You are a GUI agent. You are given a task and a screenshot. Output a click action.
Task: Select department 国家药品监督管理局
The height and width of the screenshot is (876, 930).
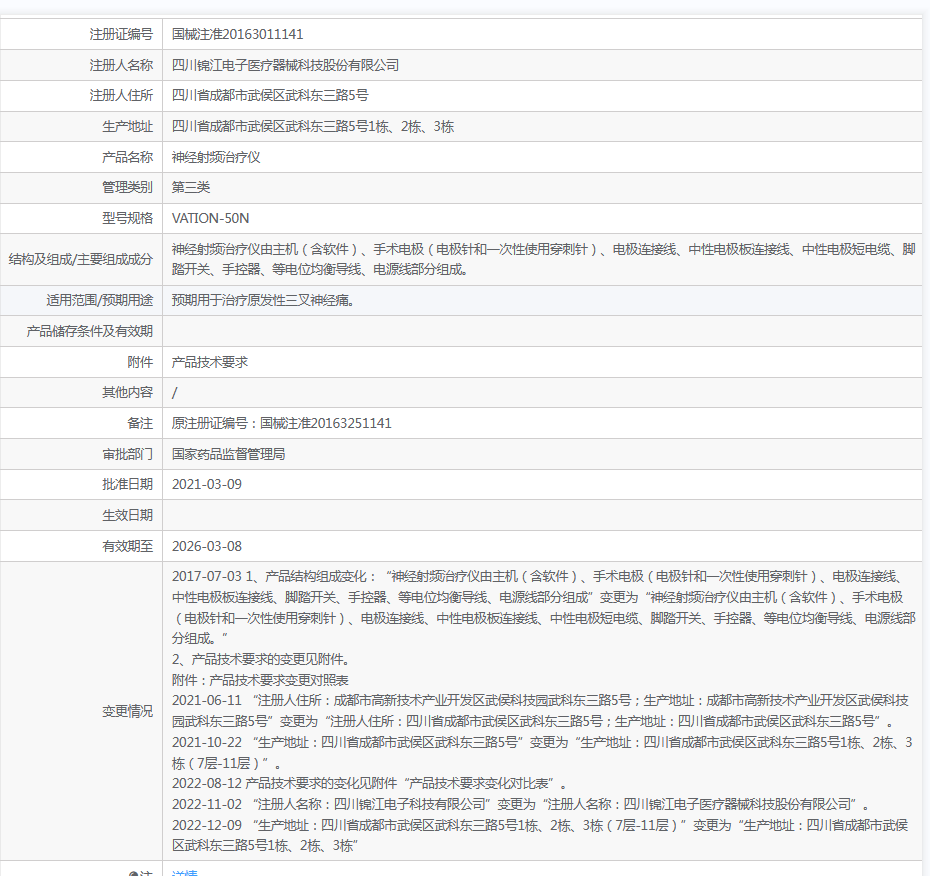[x=228, y=454]
